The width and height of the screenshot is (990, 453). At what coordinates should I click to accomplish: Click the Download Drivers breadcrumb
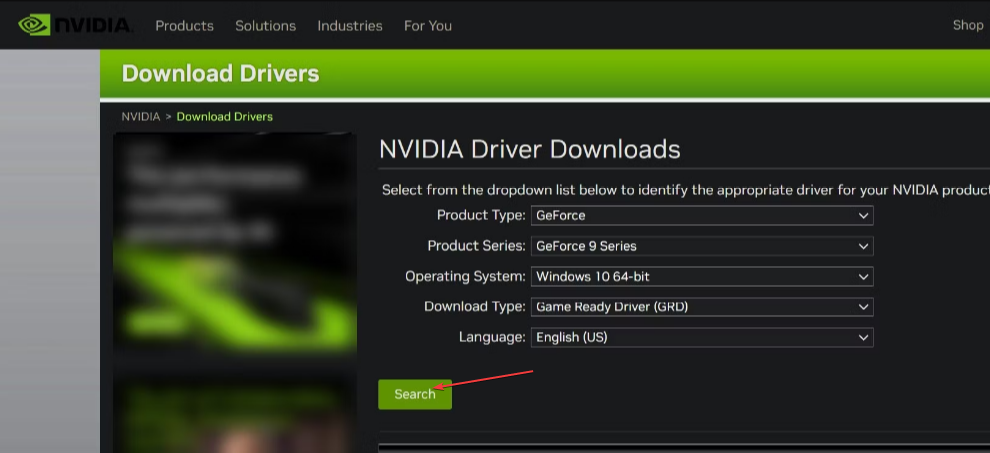[225, 117]
